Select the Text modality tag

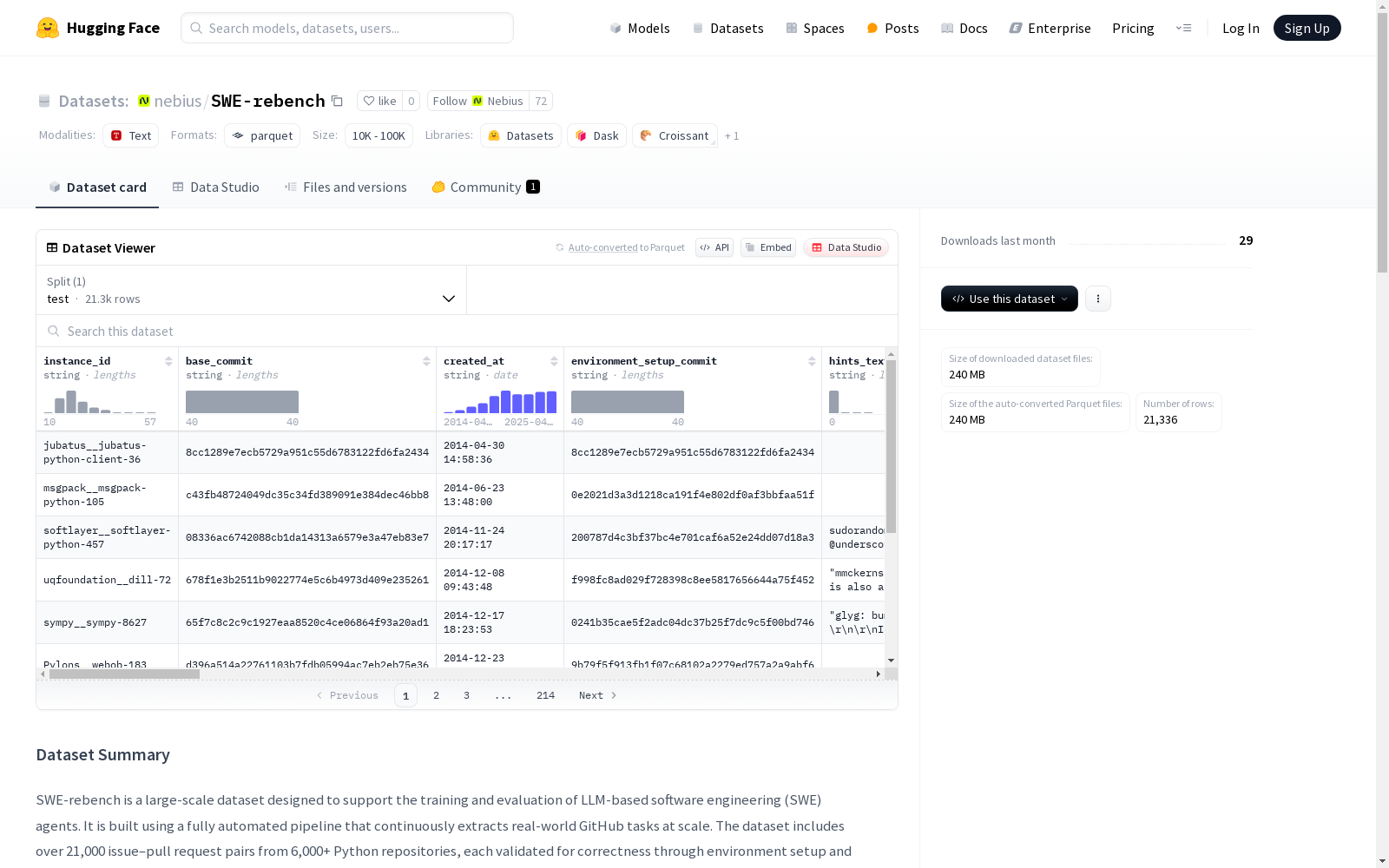tap(131, 135)
